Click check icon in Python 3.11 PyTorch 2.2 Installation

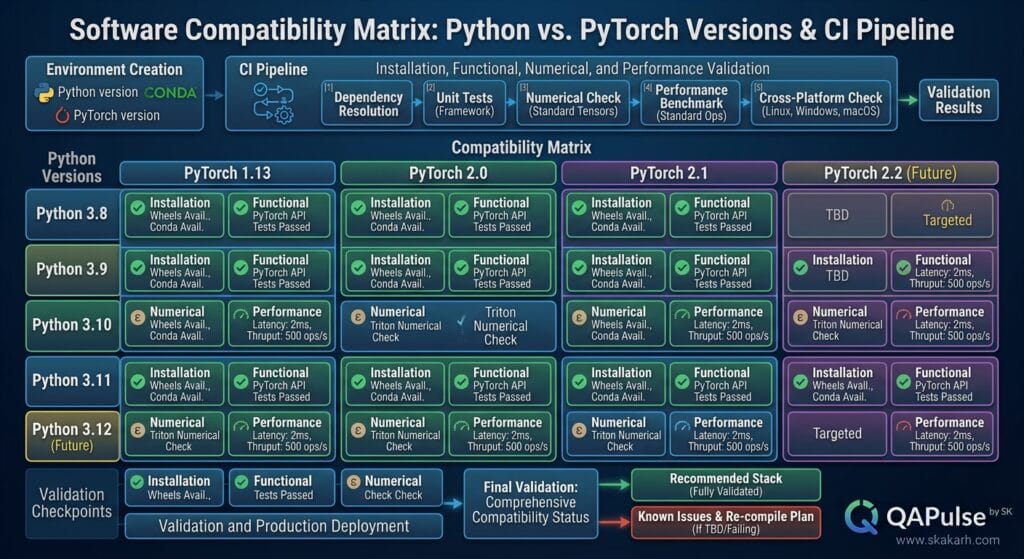800,381
